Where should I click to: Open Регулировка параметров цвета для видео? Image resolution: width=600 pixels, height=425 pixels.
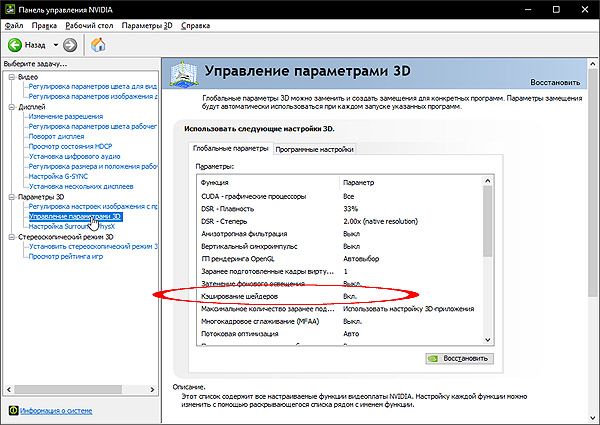[93, 86]
